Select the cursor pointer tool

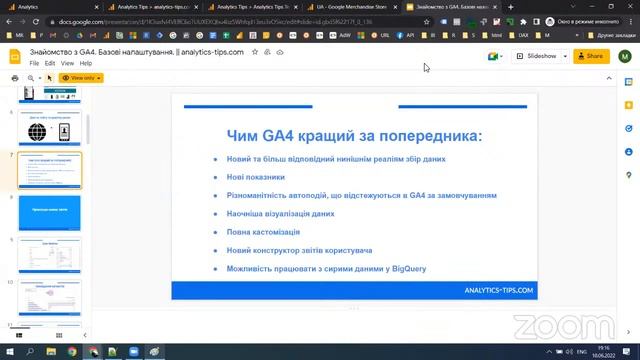[50, 78]
